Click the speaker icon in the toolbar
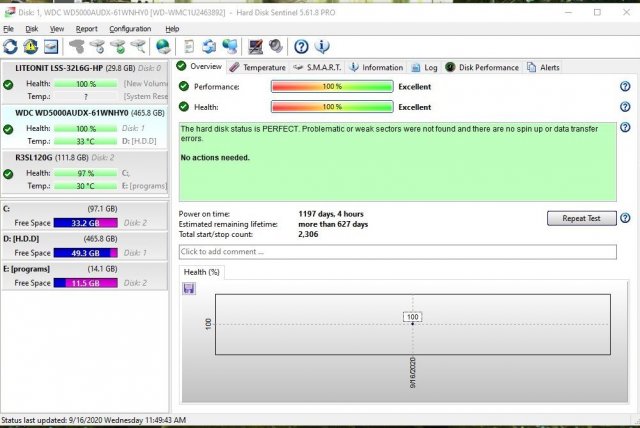Screen dimensions: 640x428 point(274,47)
